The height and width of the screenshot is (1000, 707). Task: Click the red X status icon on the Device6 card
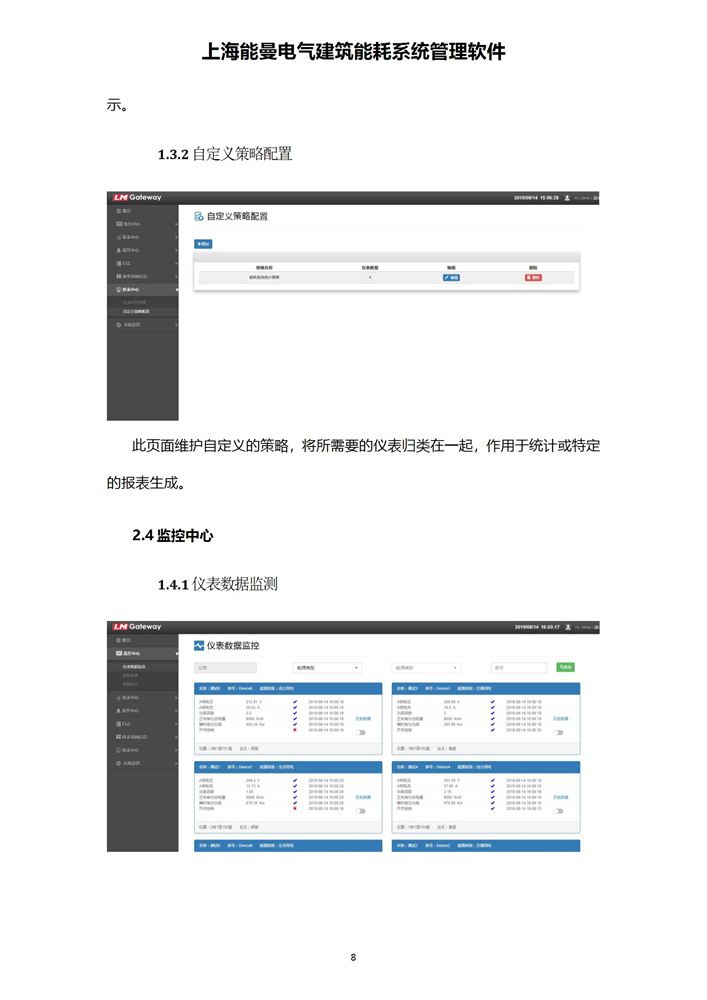(x=295, y=731)
